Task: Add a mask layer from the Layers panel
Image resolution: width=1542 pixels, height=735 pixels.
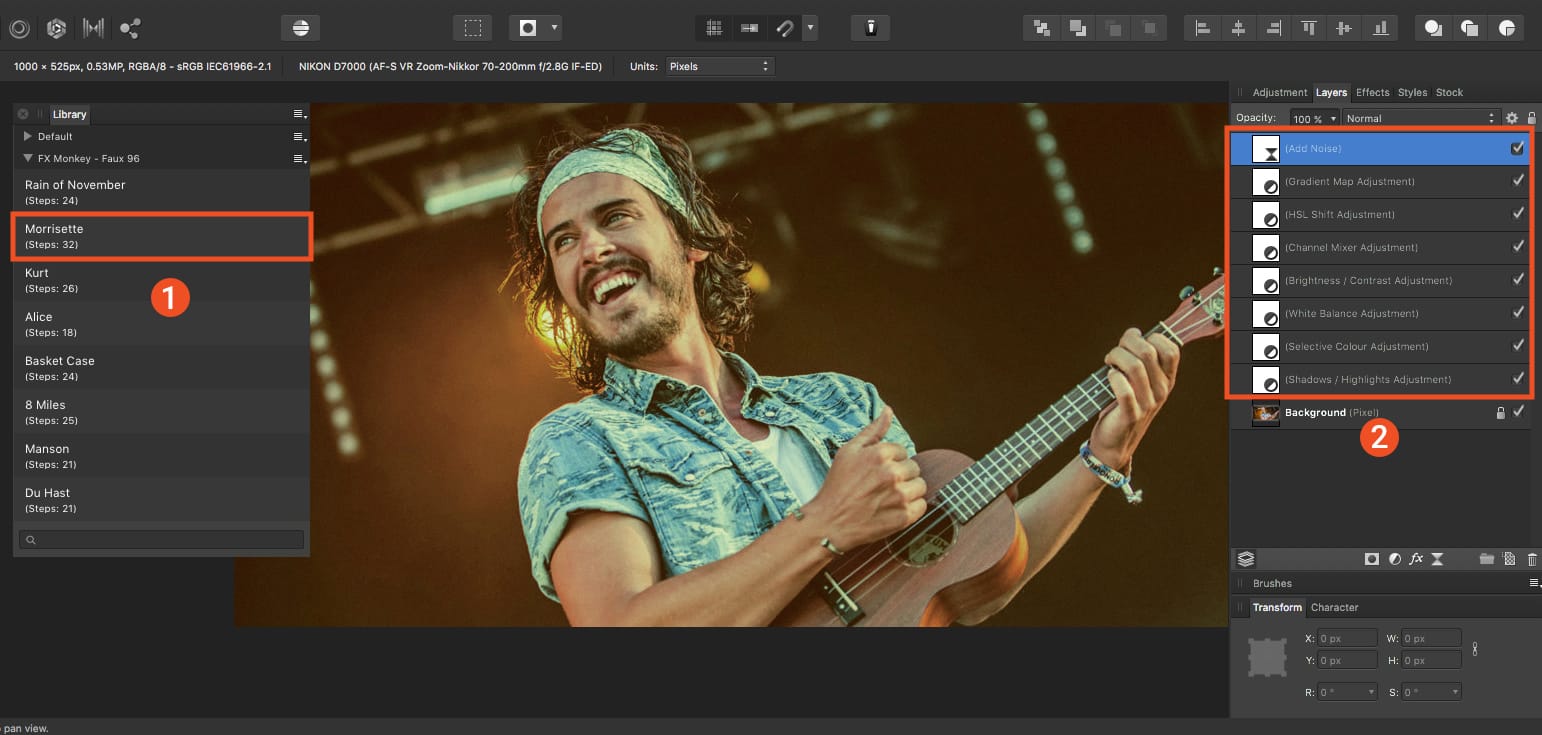Action: point(1372,559)
